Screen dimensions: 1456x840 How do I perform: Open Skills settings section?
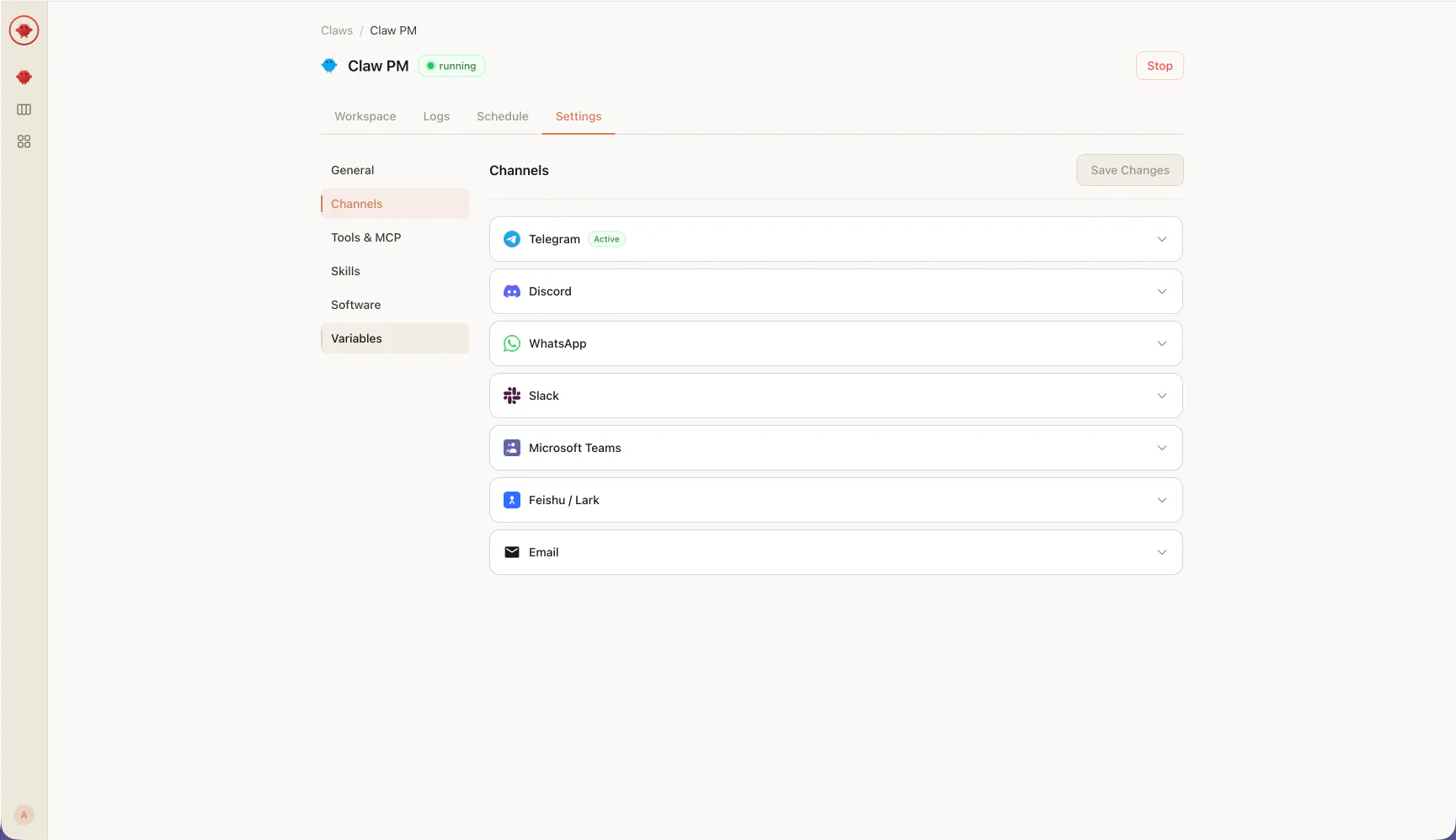(395, 271)
